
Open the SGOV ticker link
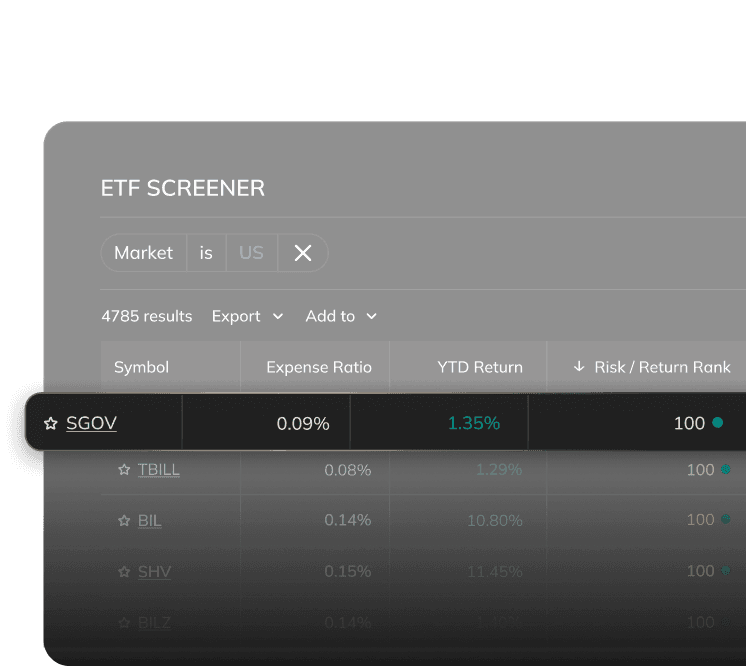(x=91, y=423)
